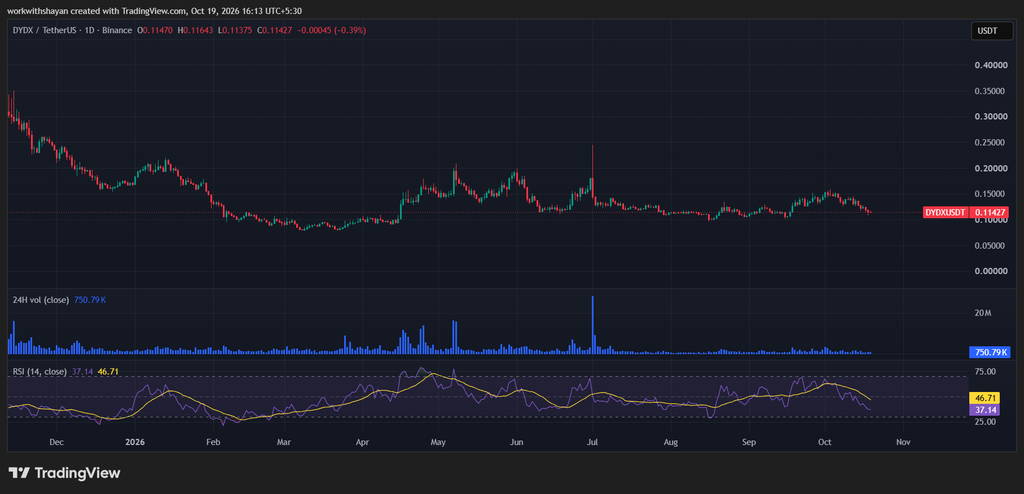Click the May label on time axis

pyautogui.click(x=438, y=442)
